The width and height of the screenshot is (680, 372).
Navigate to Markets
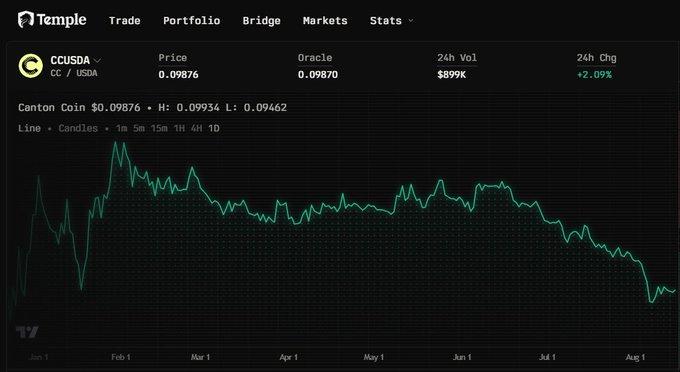coord(325,21)
